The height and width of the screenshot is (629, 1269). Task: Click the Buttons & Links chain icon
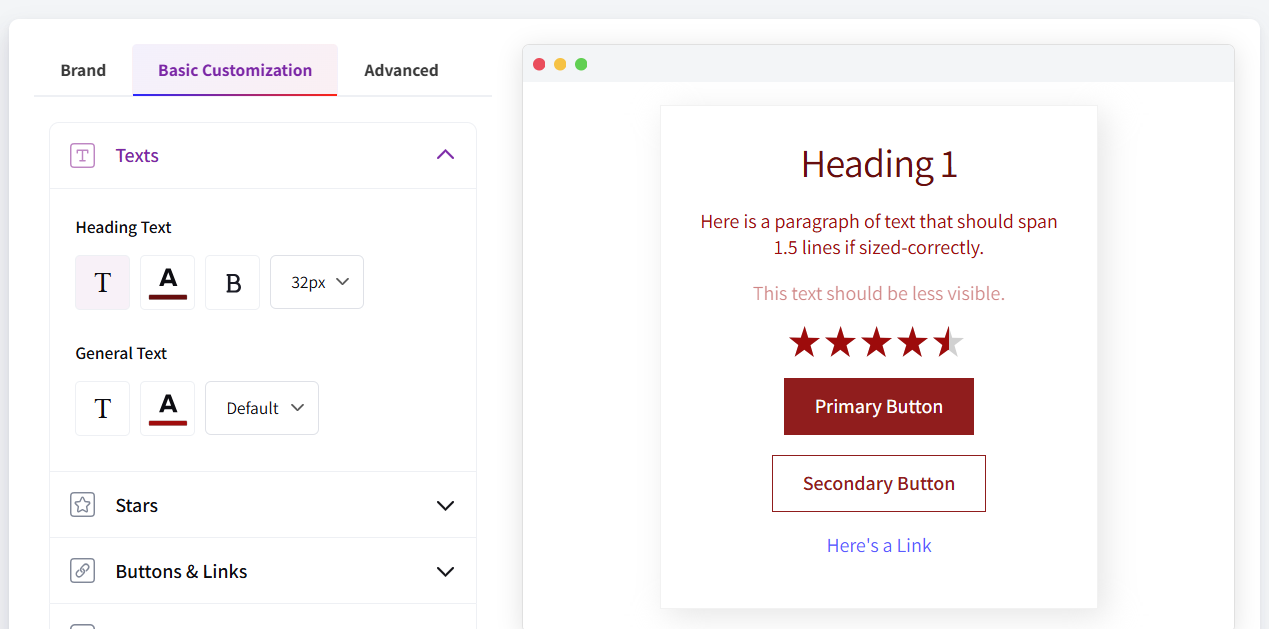click(83, 571)
